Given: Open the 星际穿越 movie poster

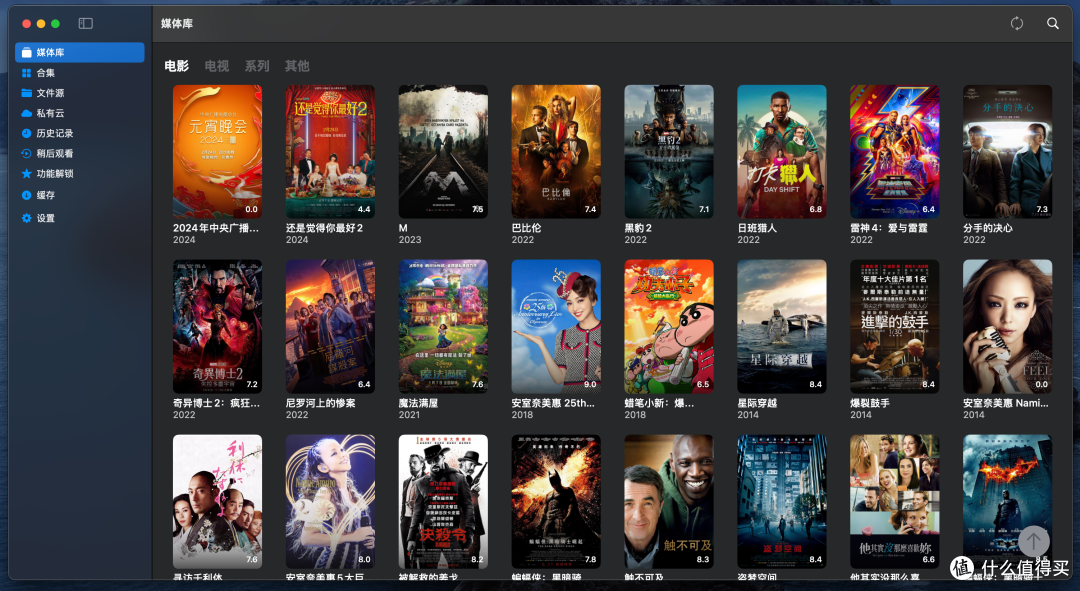Looking at the screenshot, I should coord(781,326).
